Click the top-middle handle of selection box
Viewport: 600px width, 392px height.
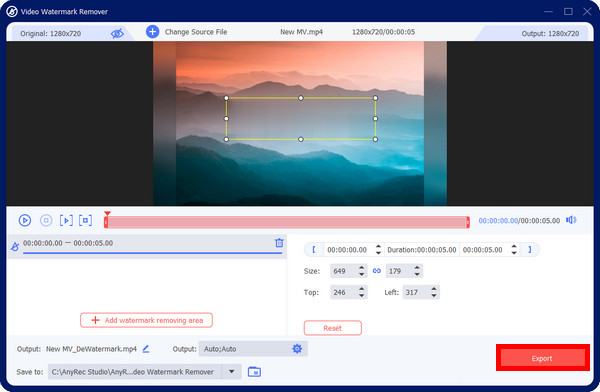301,98
